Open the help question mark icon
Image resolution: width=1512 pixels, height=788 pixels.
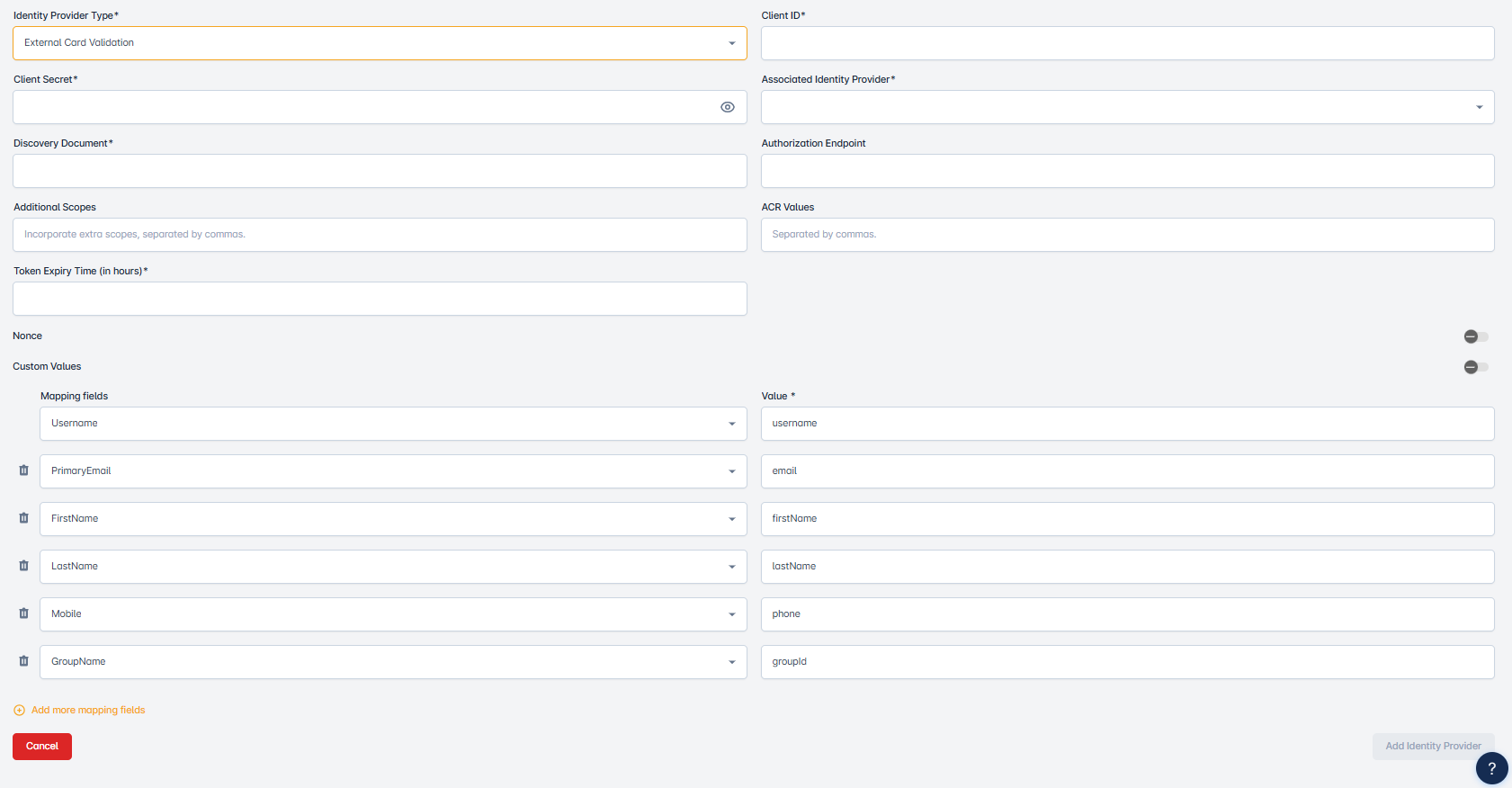(x=1491, y=768)
